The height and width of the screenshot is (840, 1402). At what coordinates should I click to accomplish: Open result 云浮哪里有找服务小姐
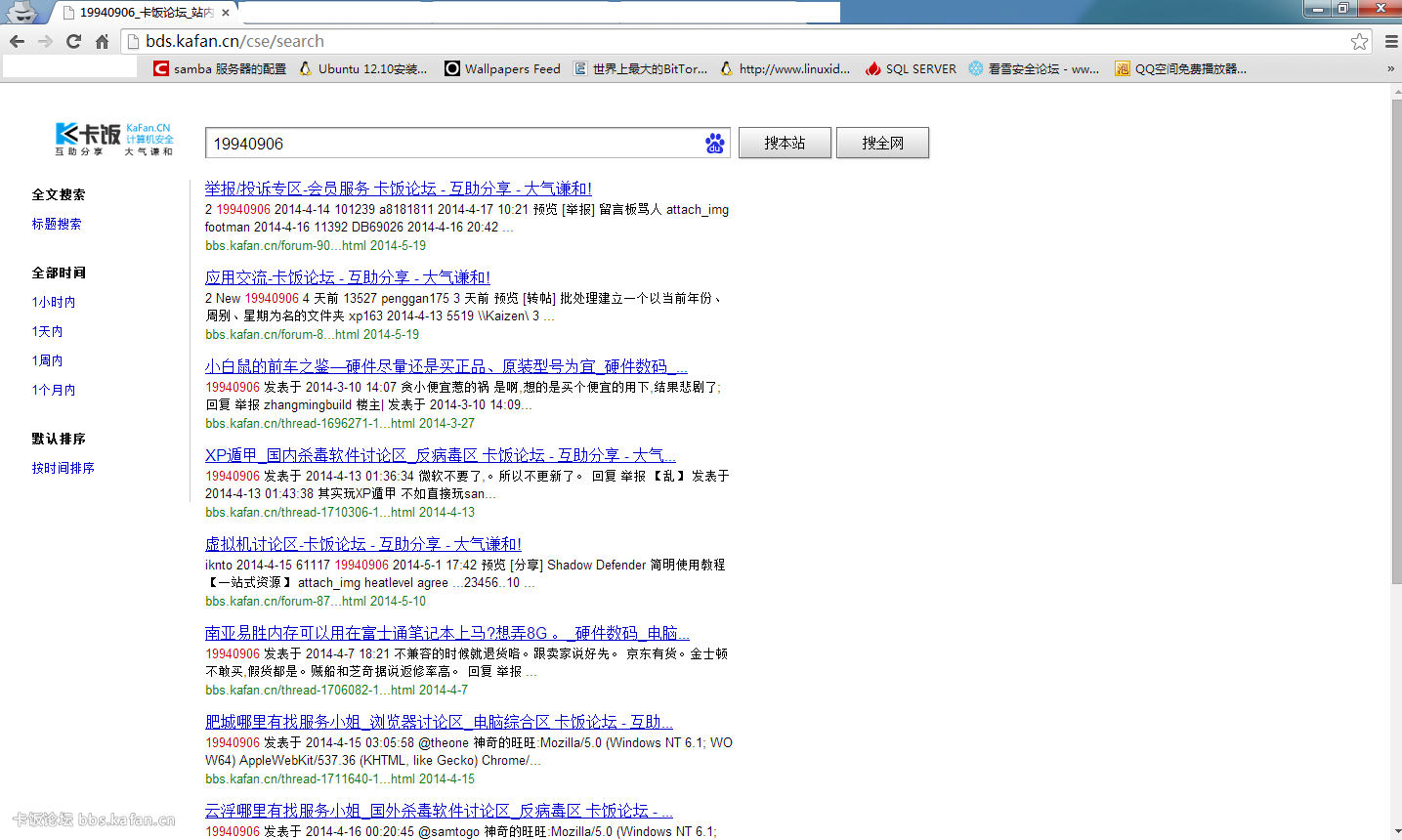click(439, 811)
